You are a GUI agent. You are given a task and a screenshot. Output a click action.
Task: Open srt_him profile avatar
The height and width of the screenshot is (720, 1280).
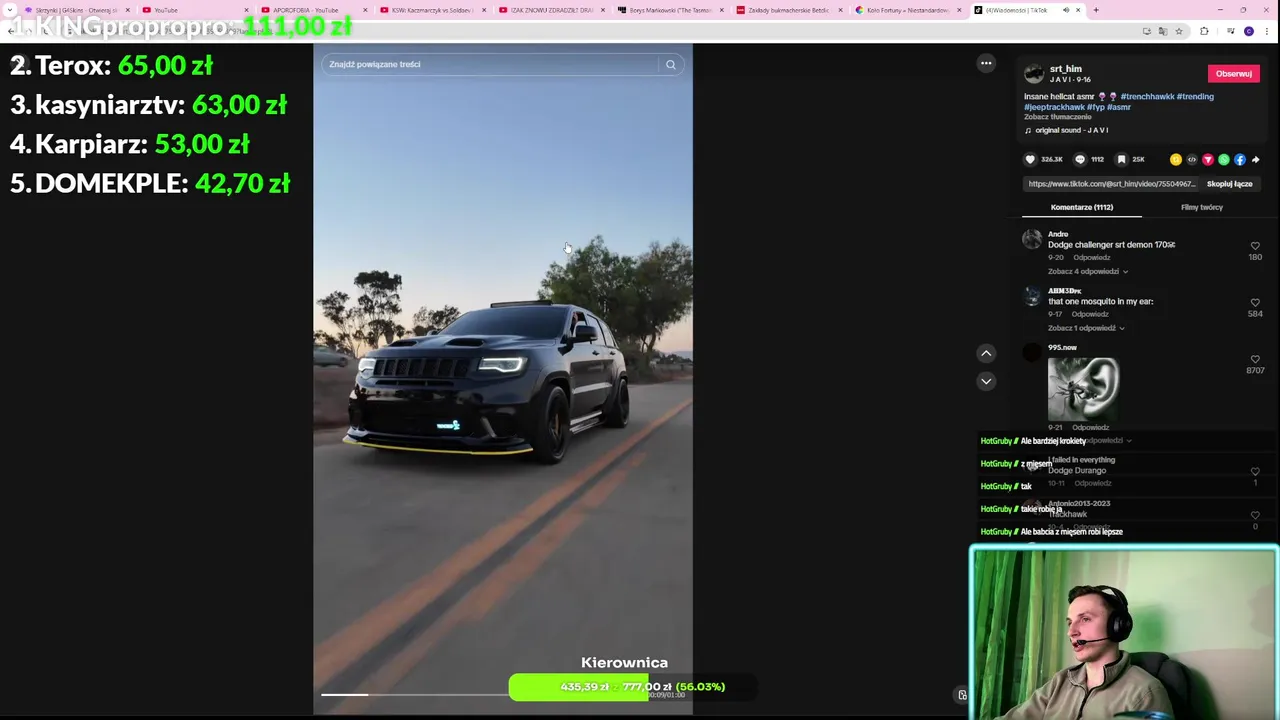[1034, 74]
